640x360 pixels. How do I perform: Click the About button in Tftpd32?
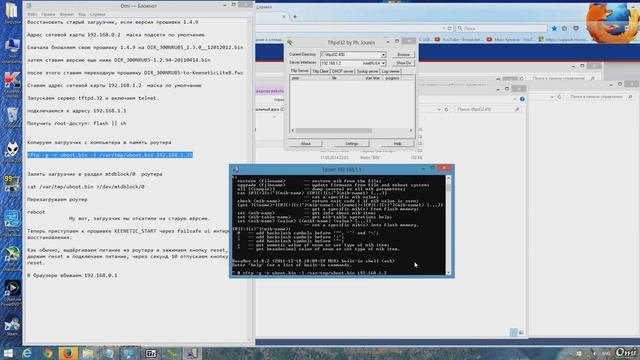(x=305, y=143)
